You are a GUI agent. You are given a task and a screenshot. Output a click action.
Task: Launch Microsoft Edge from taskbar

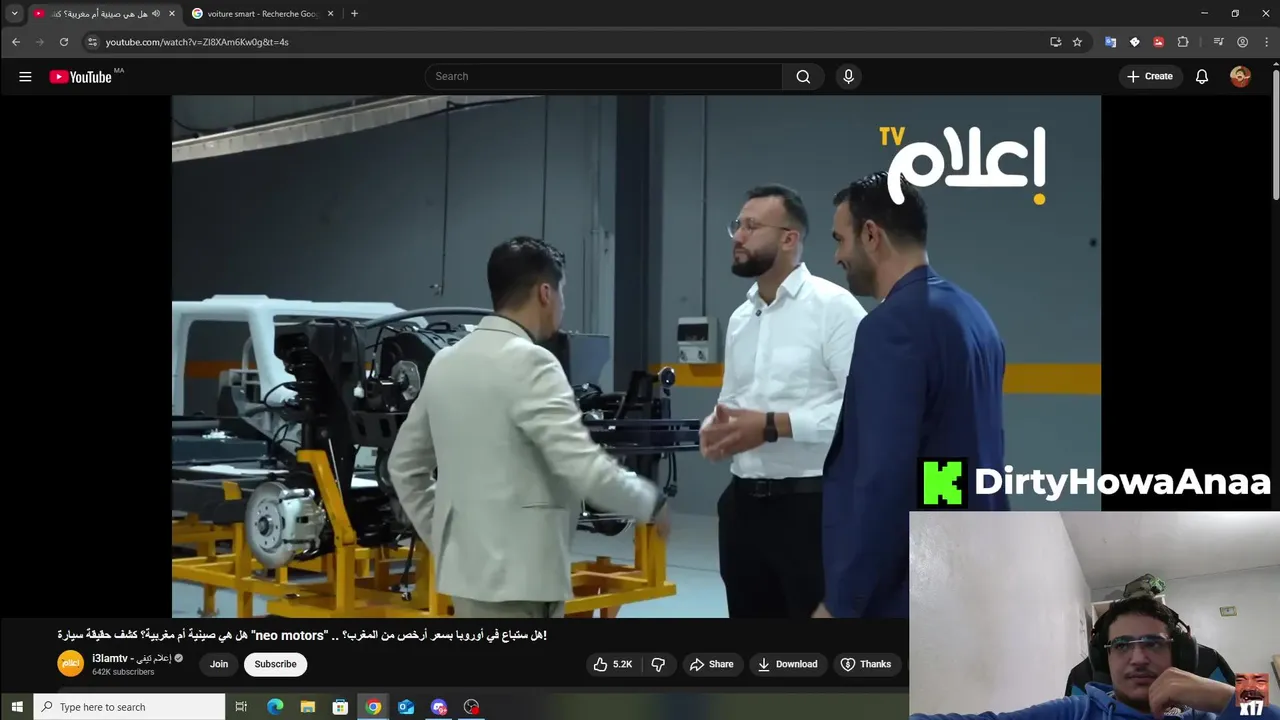275,707
